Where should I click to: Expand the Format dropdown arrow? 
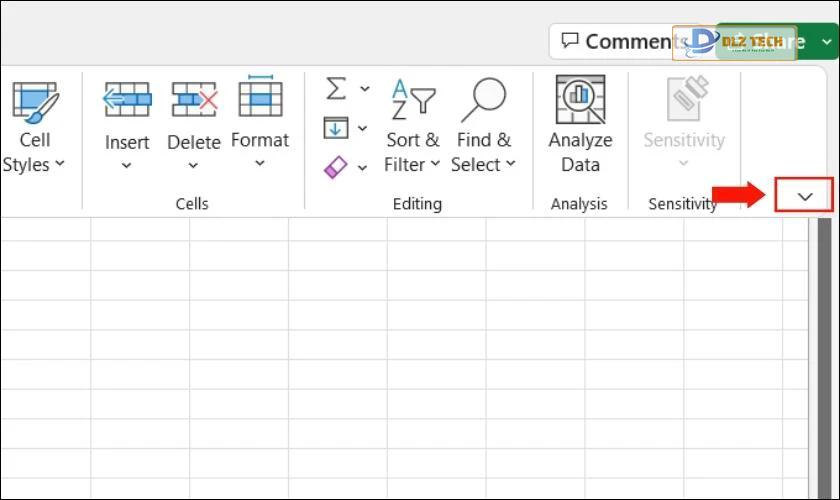tap(260, 163)
